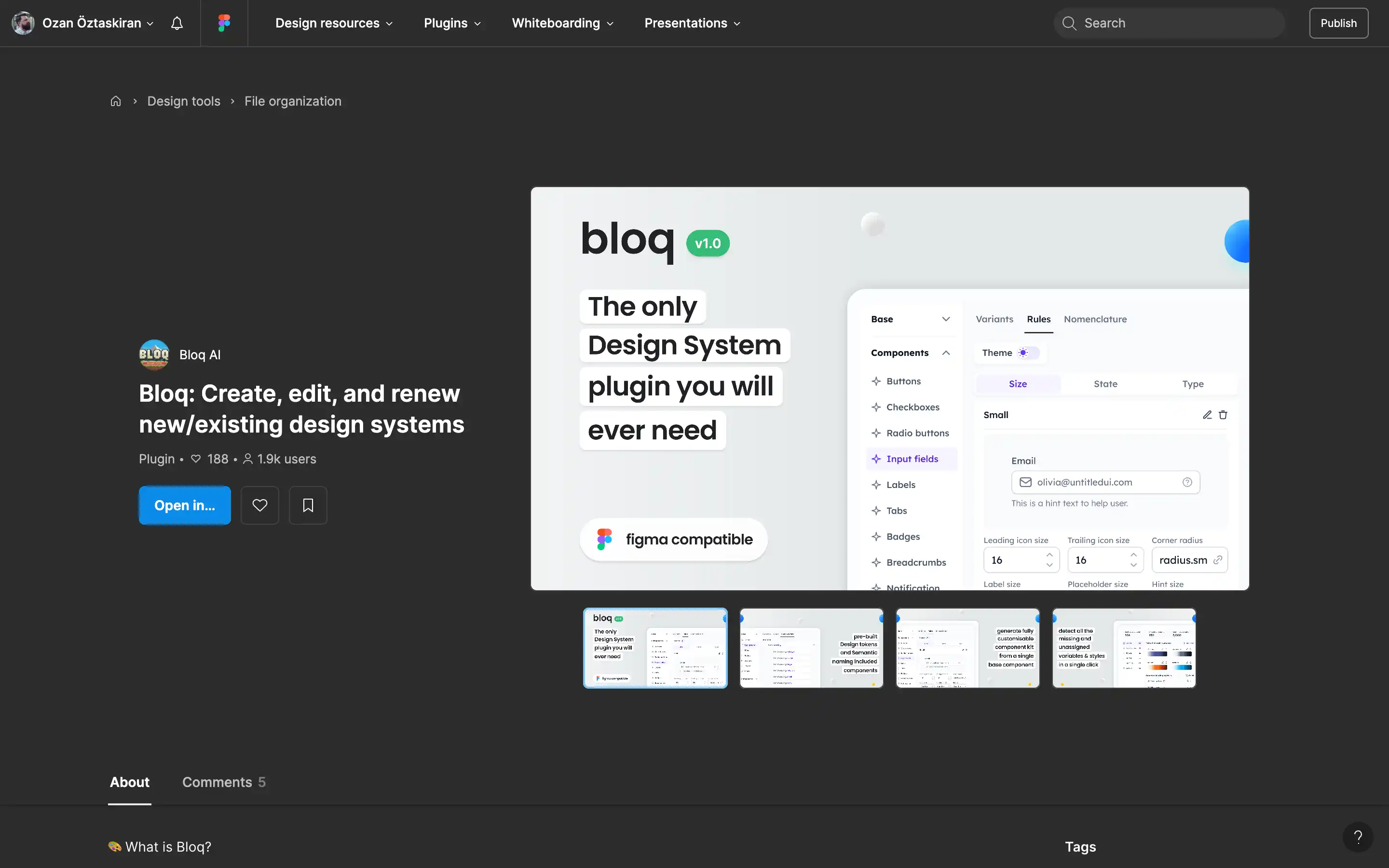The width and height of the screenshot is (1389, 868).
Task: Click the Open in... button
Action: click(185, 505)
